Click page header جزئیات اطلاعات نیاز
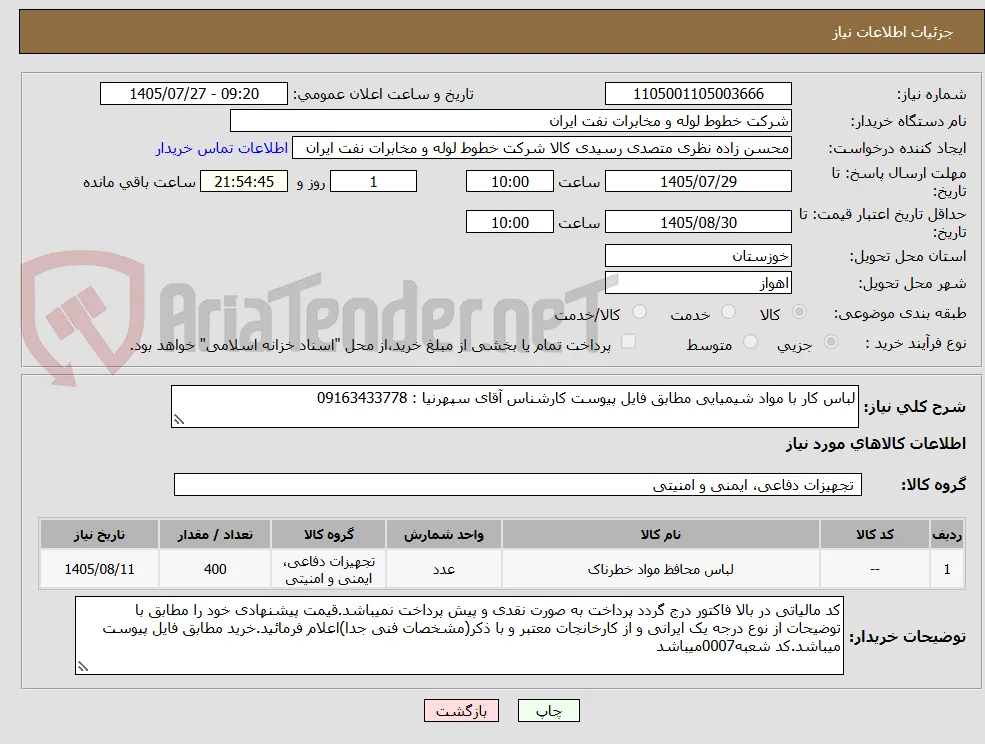Screen dimensions: 985x744 point(893,32)
